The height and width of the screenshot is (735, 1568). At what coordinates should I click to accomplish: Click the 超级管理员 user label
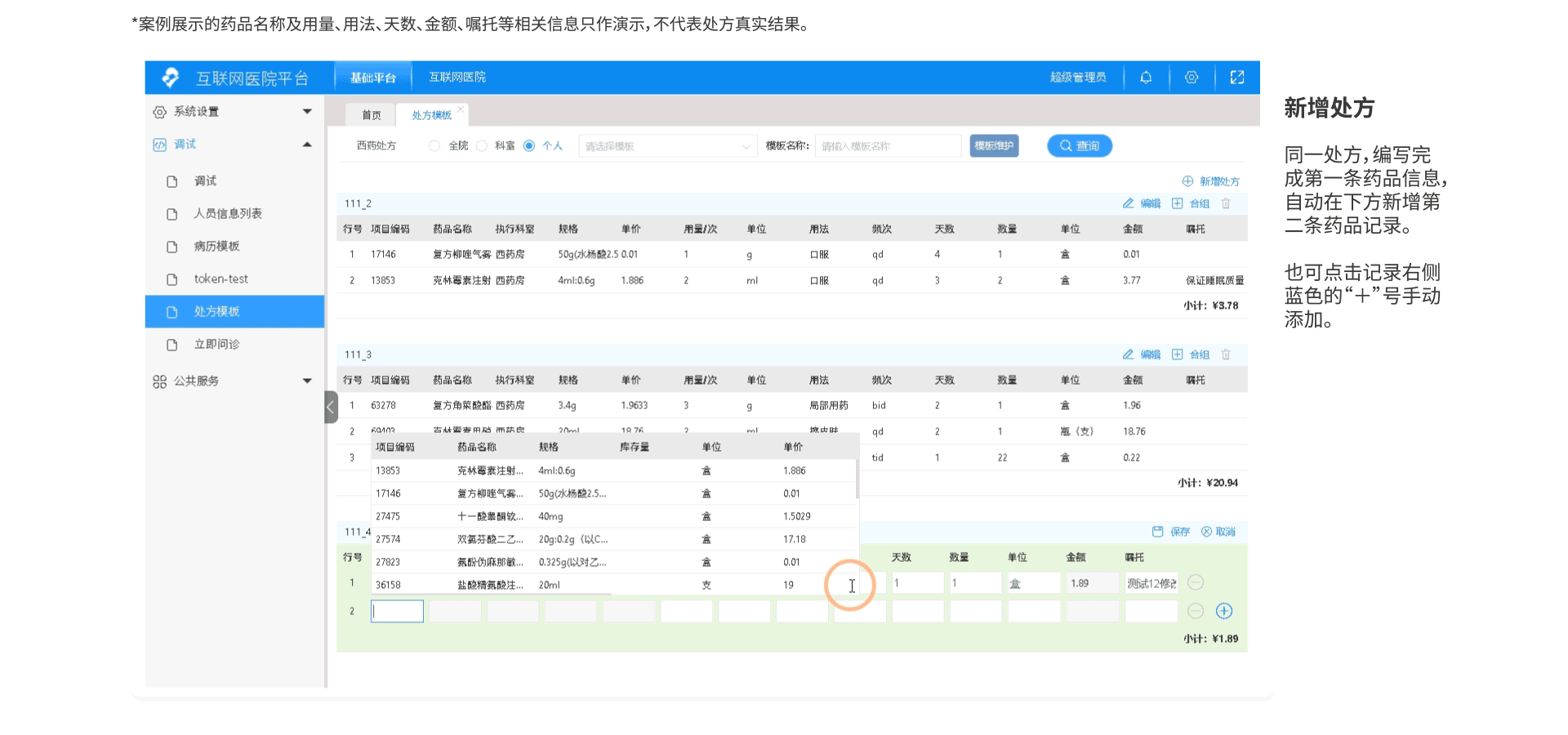point(1078,78)
